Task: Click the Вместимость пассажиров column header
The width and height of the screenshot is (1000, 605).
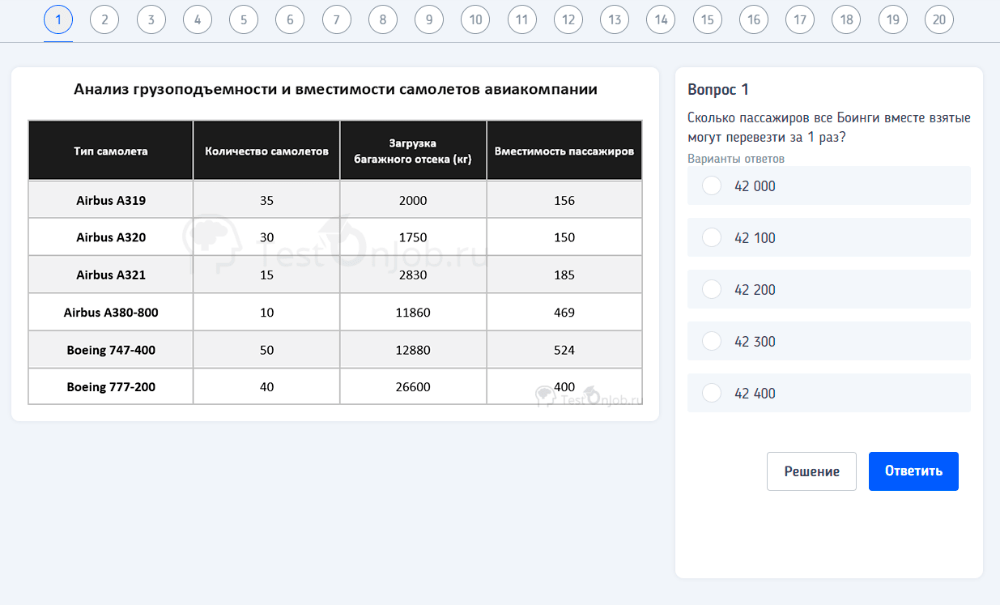Action: (564, 151)
